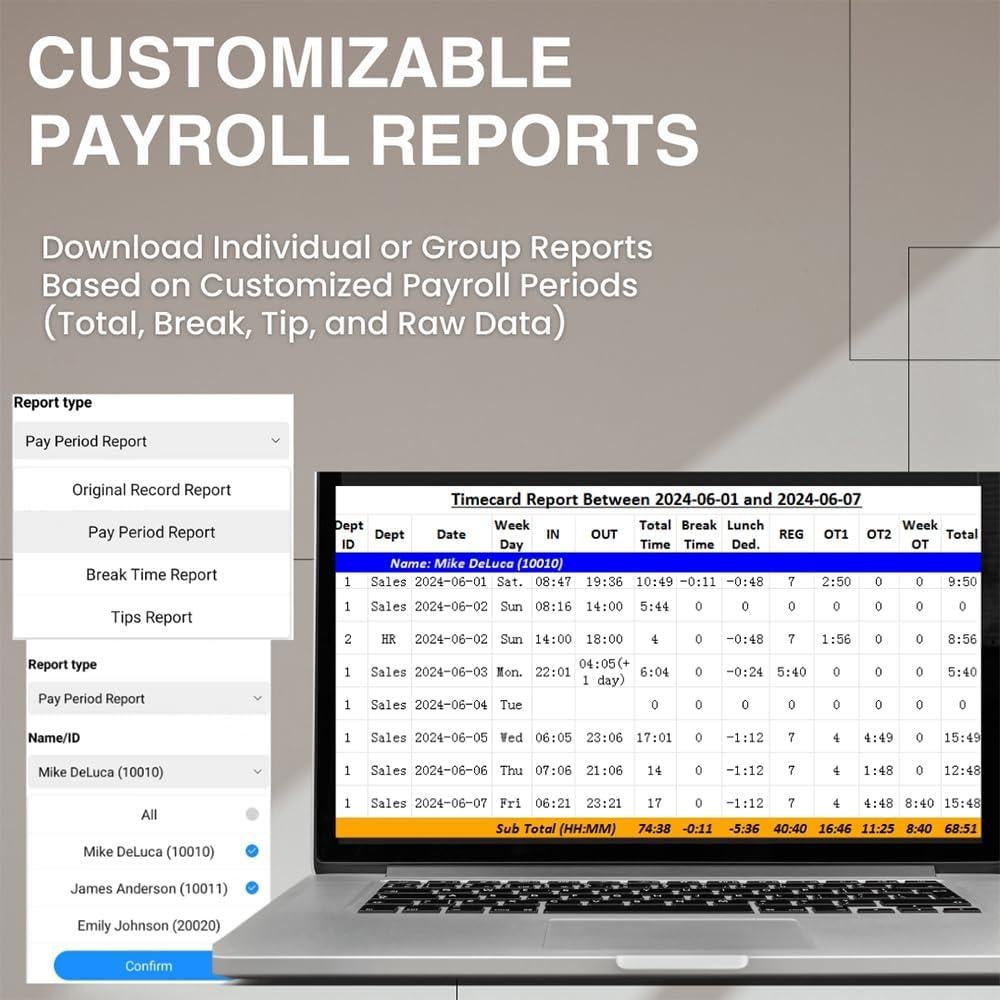Pick the highlighted Pay Period Report list entry

151,533
